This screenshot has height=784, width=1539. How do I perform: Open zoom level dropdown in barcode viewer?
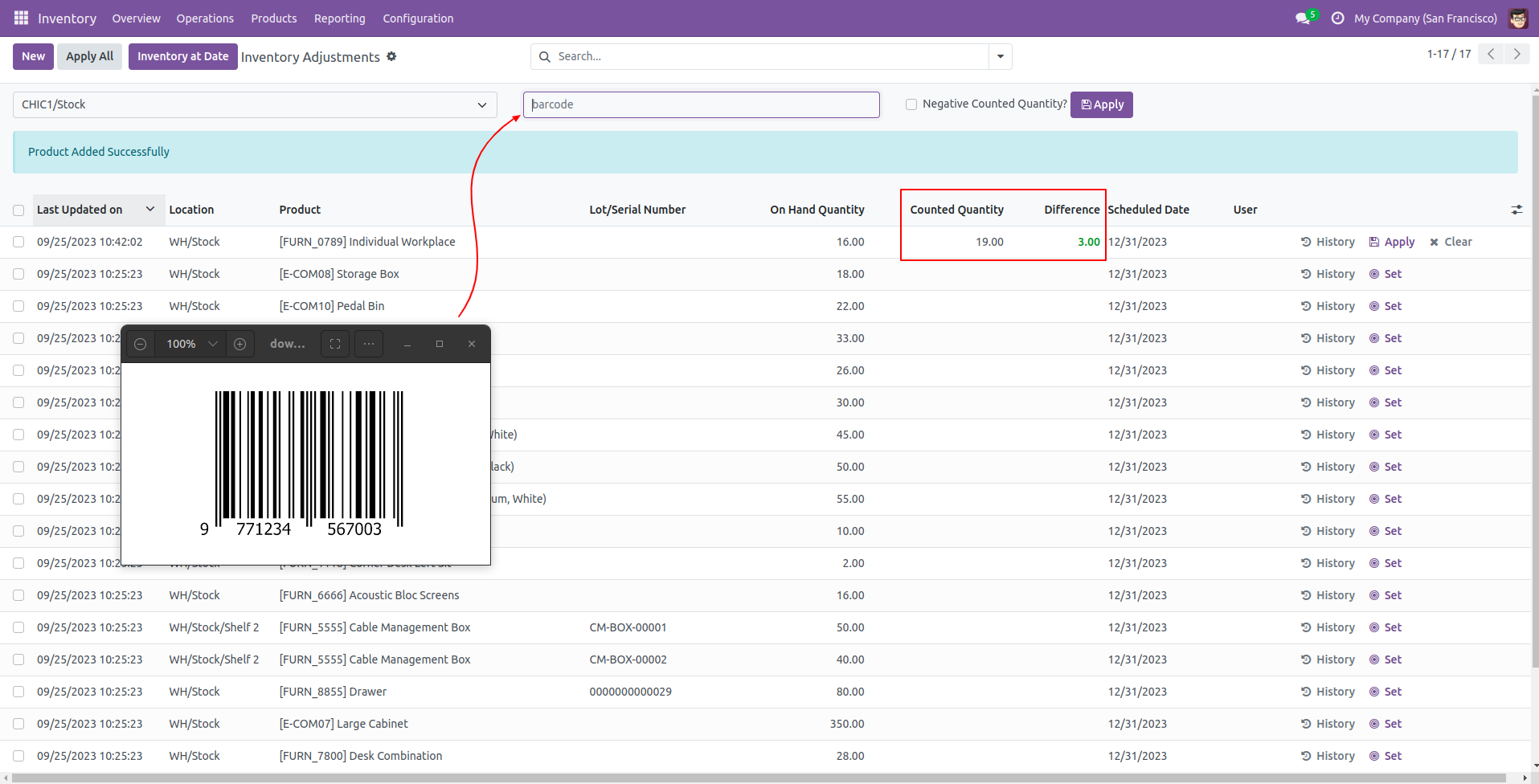191,344
